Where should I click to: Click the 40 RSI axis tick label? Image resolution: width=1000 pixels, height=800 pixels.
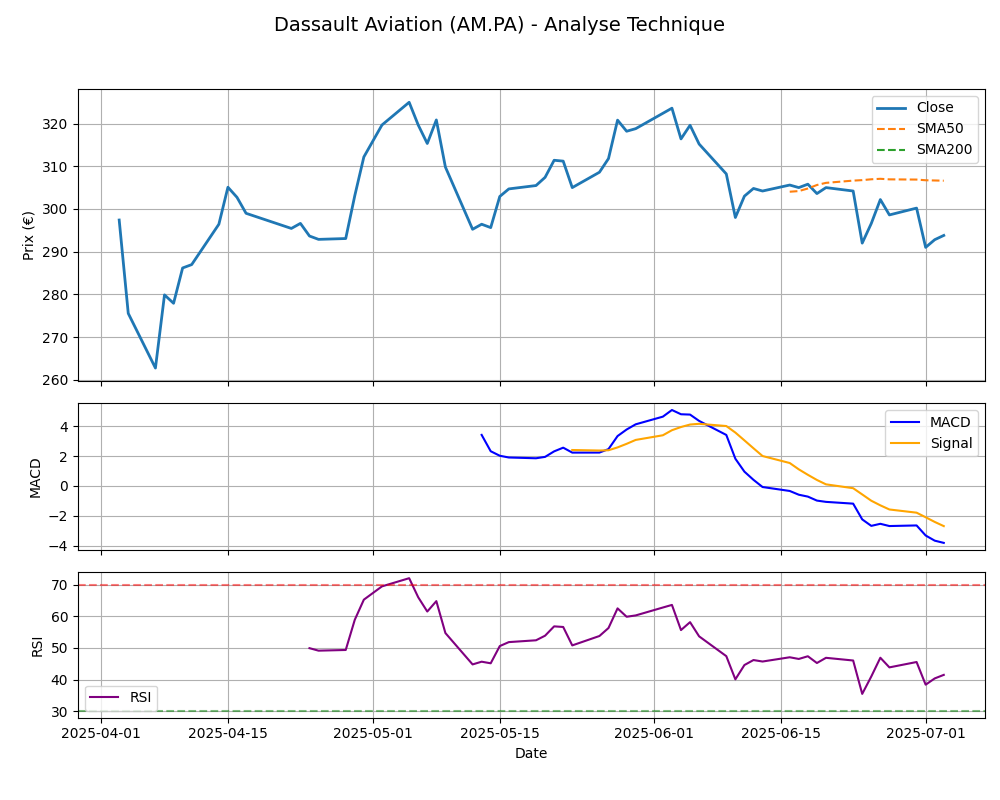tap(59, 681)
